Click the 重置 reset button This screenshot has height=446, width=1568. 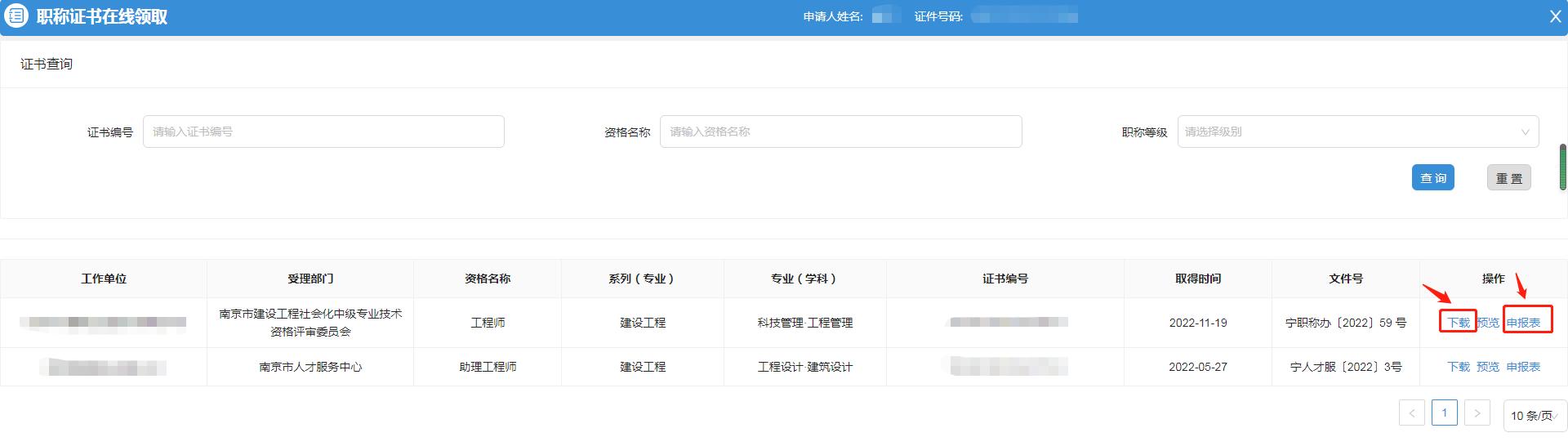(1508, 178)
